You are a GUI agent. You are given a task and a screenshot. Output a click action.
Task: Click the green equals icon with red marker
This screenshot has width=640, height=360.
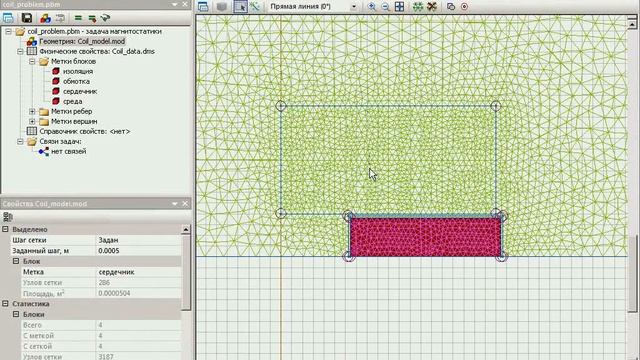click(92, 18)
